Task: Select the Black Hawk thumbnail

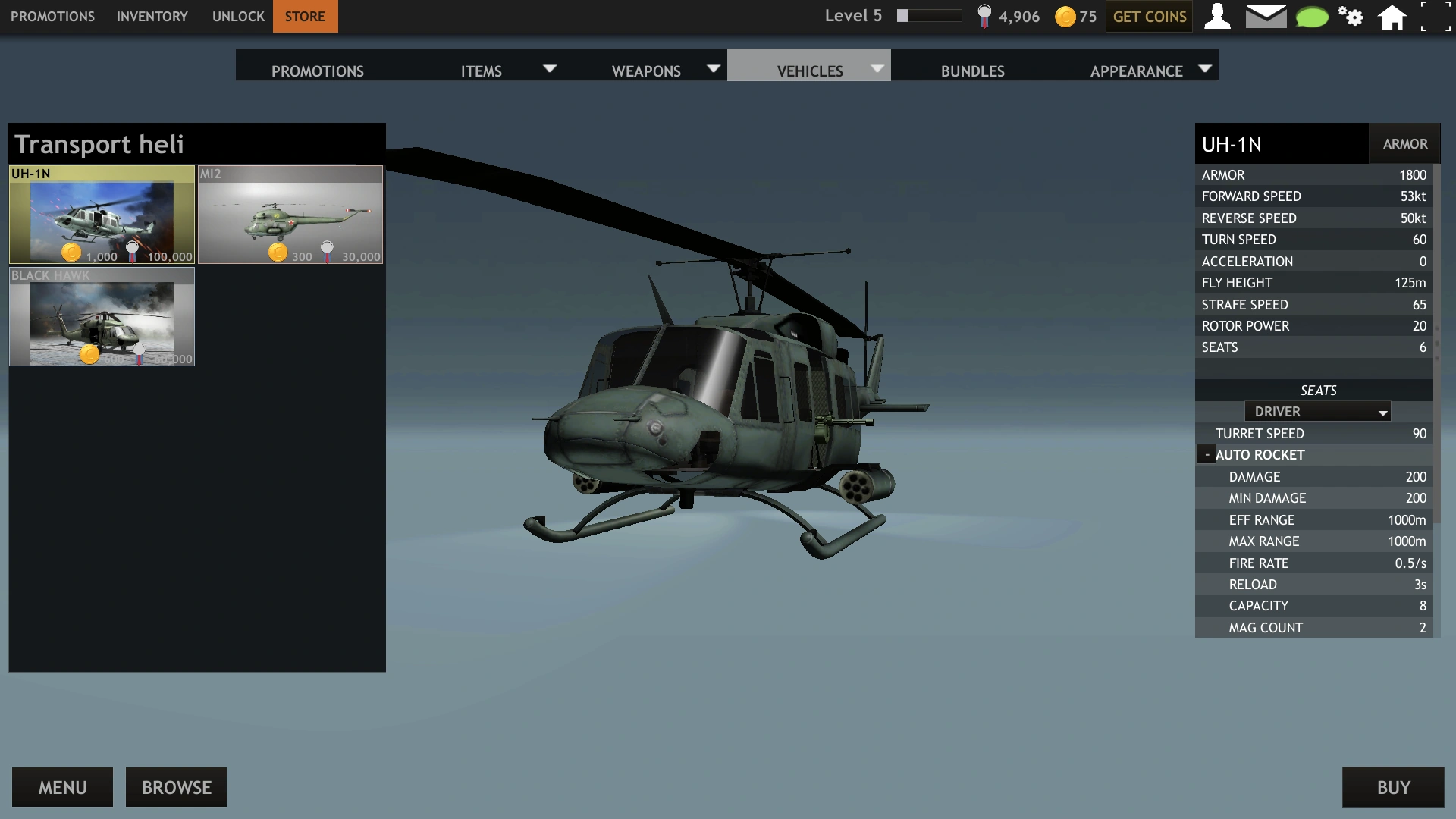Action: (x=102, y=317)
